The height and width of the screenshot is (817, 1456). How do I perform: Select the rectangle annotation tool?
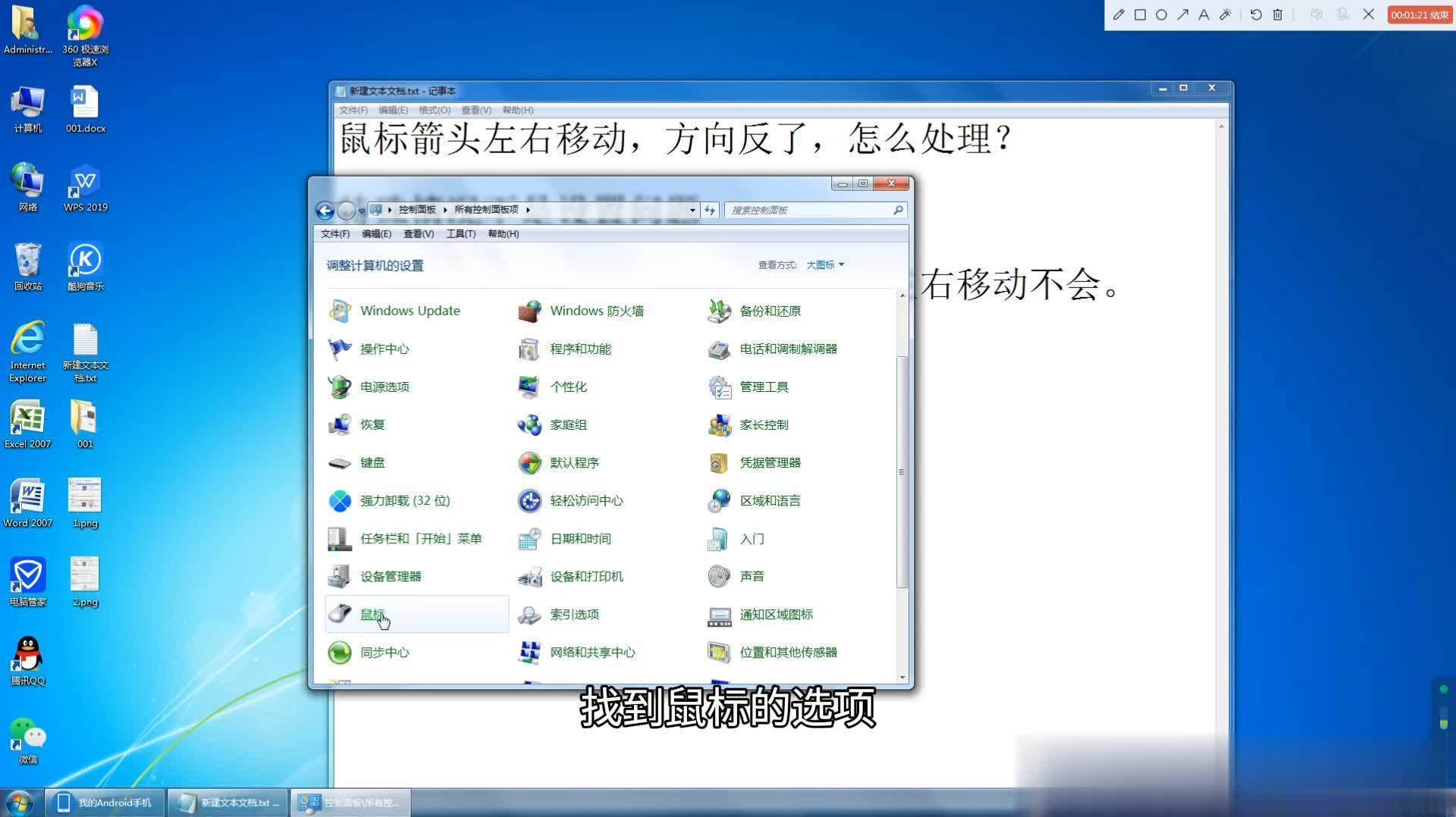pos(1140,14)
